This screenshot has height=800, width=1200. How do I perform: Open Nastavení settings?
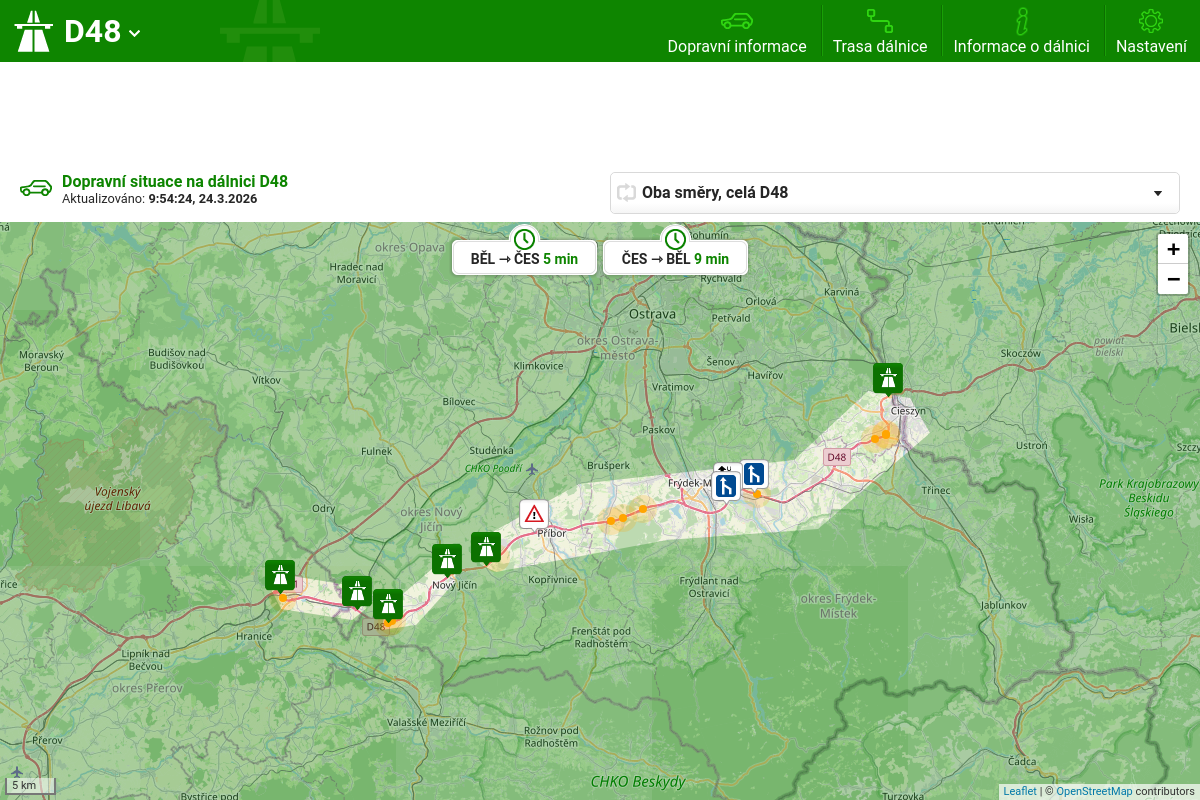click(1151, 32)
